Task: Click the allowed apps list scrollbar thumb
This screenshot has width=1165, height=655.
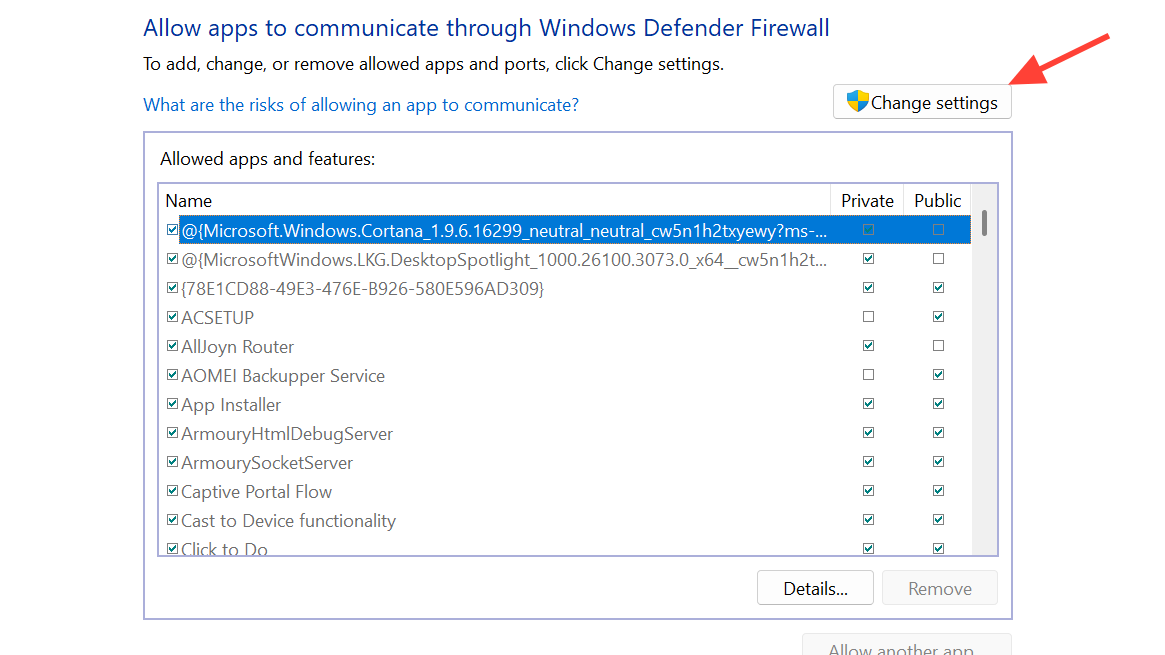Action: [984, 223]
